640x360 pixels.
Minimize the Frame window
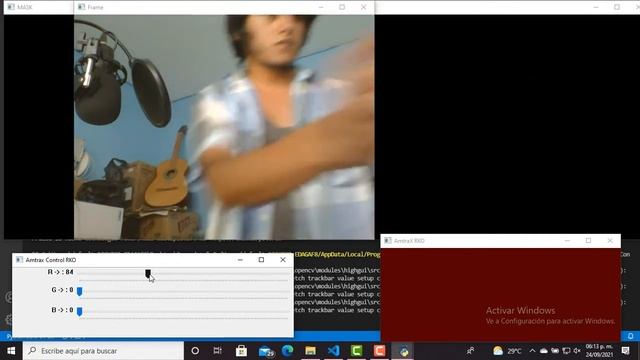pos(321,7)
